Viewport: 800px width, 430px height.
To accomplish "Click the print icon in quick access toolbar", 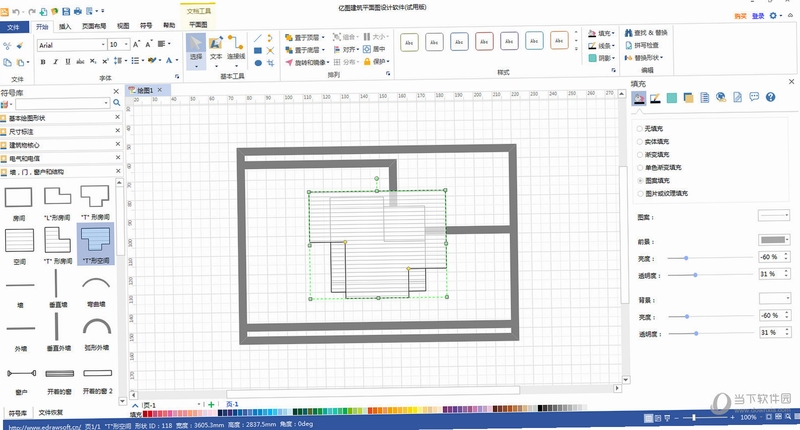I will [78, 11].
